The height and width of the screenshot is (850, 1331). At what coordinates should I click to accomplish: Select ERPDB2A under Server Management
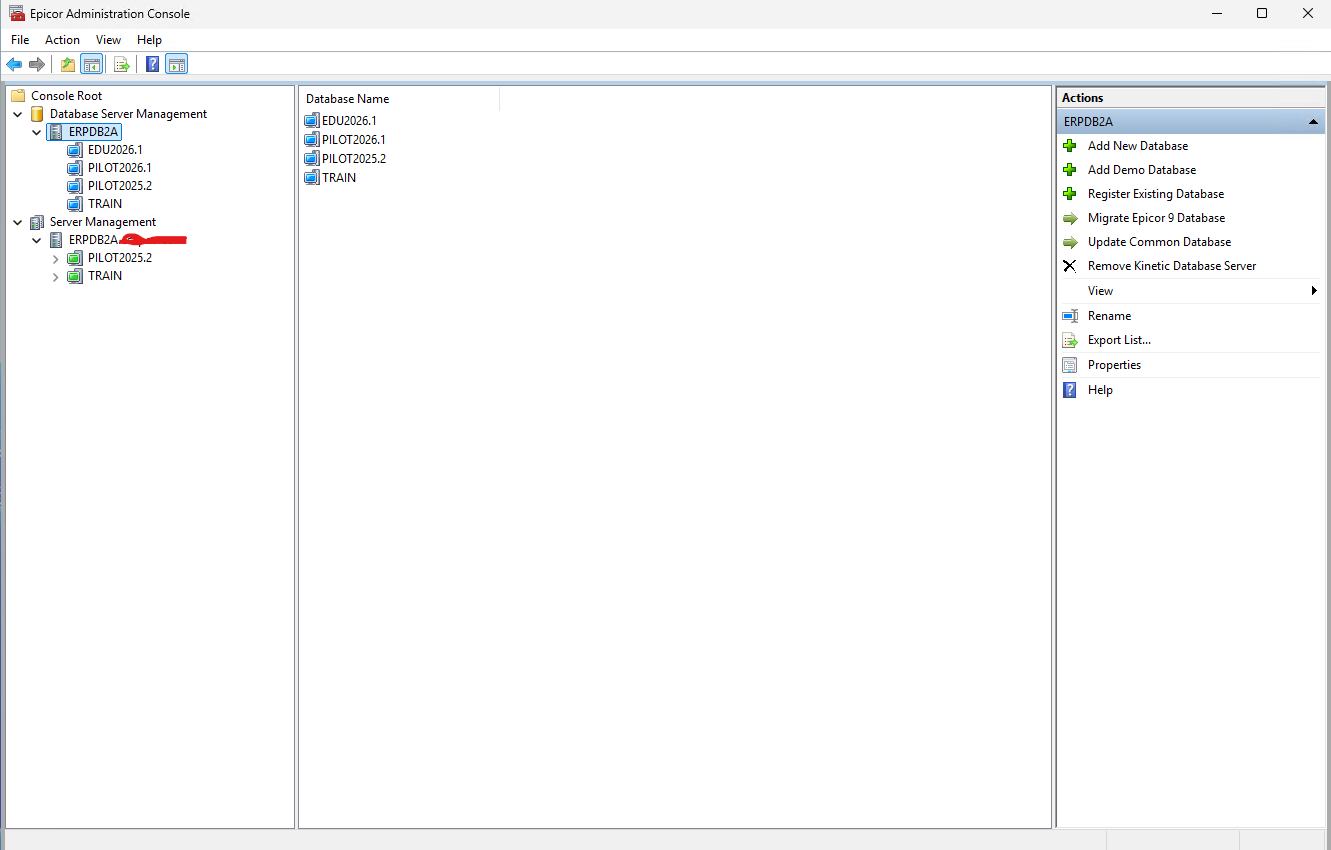[93, 240]
